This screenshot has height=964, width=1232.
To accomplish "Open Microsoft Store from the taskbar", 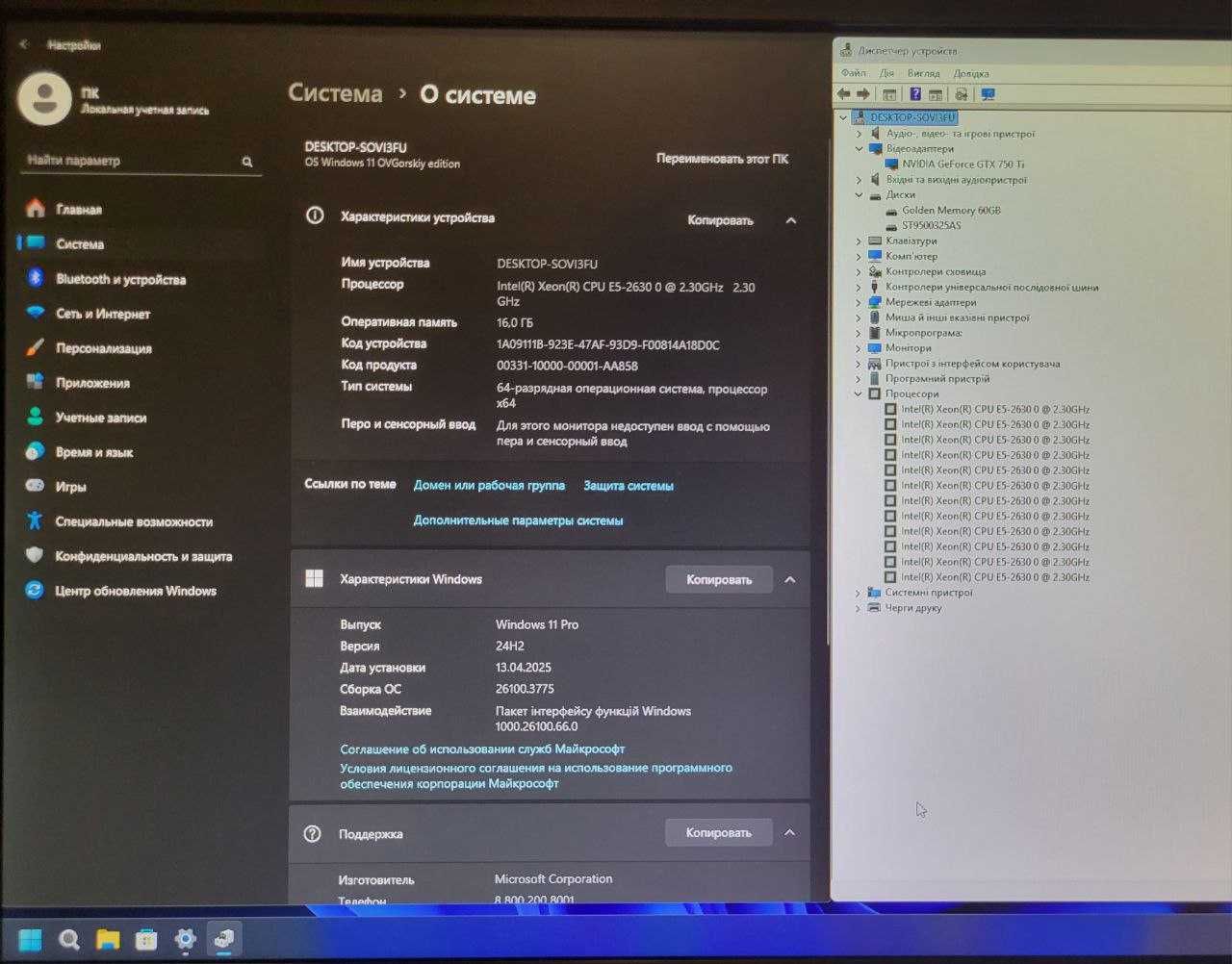I will pos(145,938).
